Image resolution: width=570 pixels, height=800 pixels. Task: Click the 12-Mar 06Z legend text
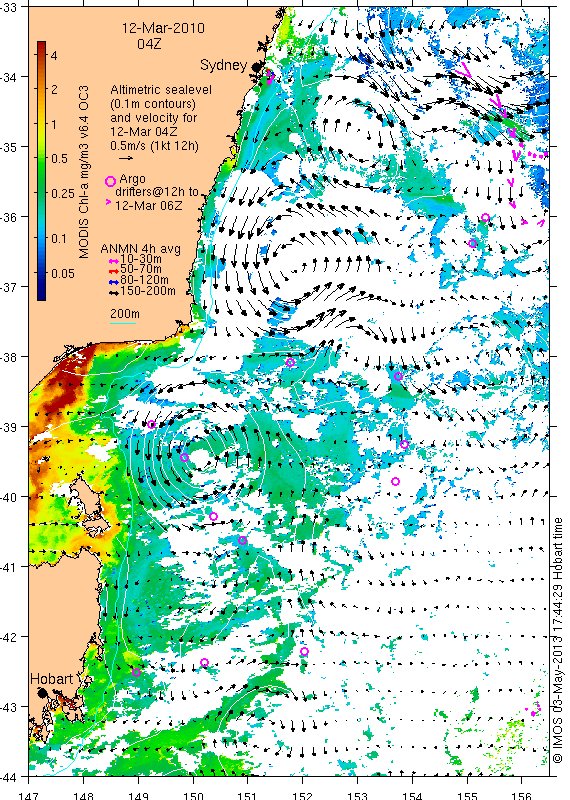[x=148, y=206]
